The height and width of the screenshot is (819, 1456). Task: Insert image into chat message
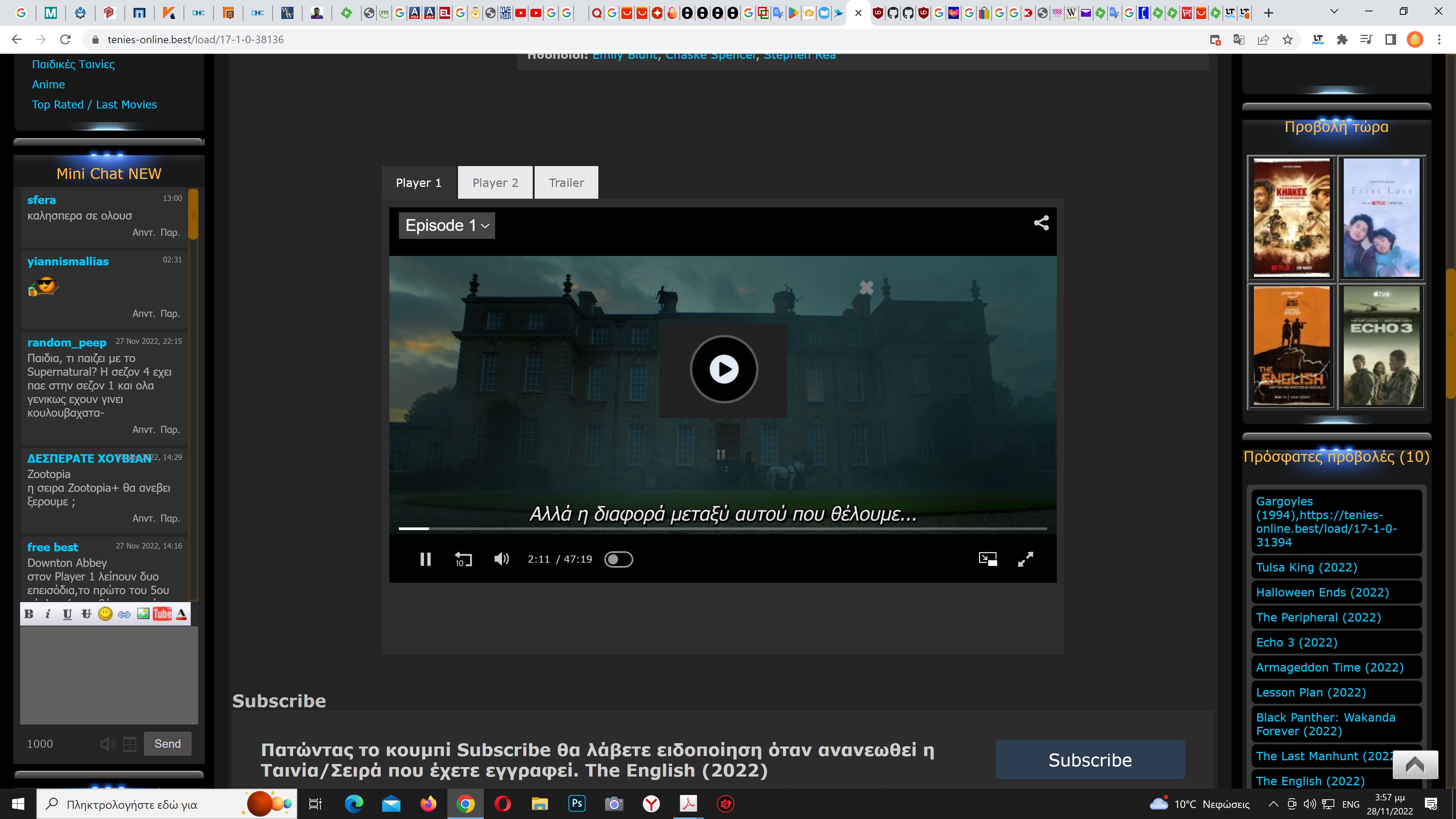(143, 614)
